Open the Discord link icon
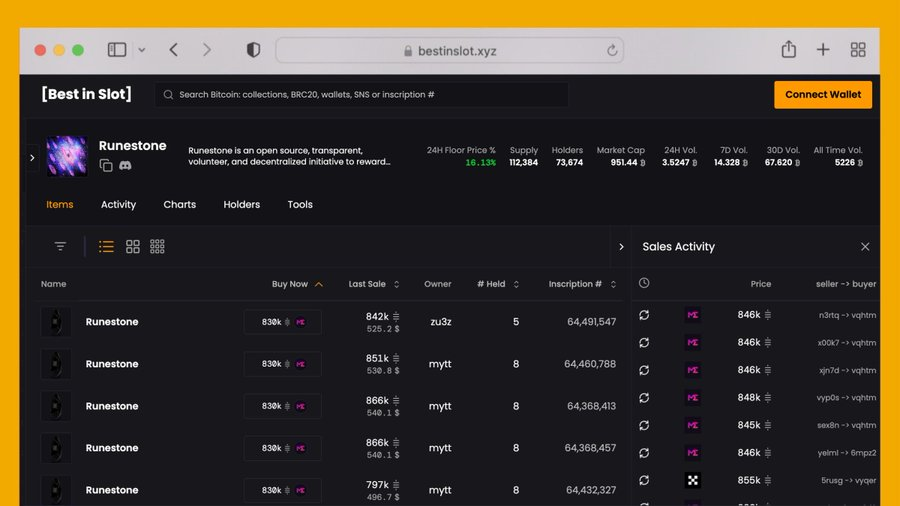The height and width of the screenshot is (506, 900). pos(125,165)
